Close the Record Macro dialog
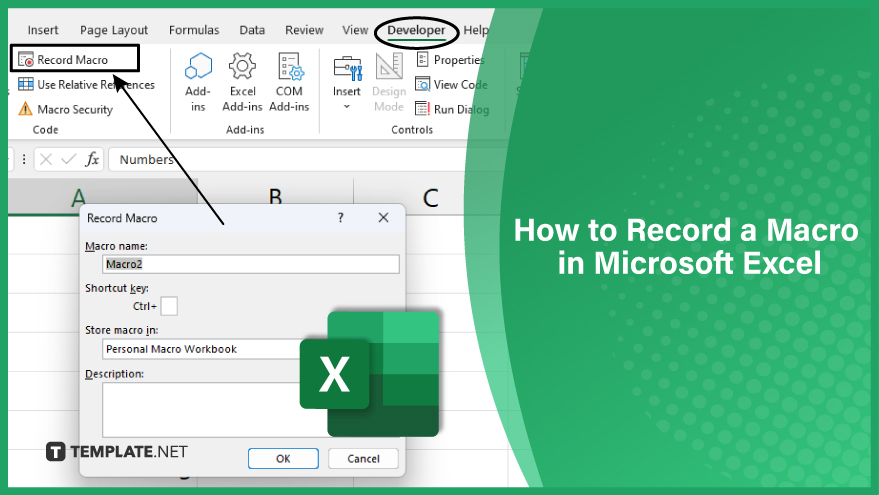The image size is (879, 495). [x=383, y=218]
